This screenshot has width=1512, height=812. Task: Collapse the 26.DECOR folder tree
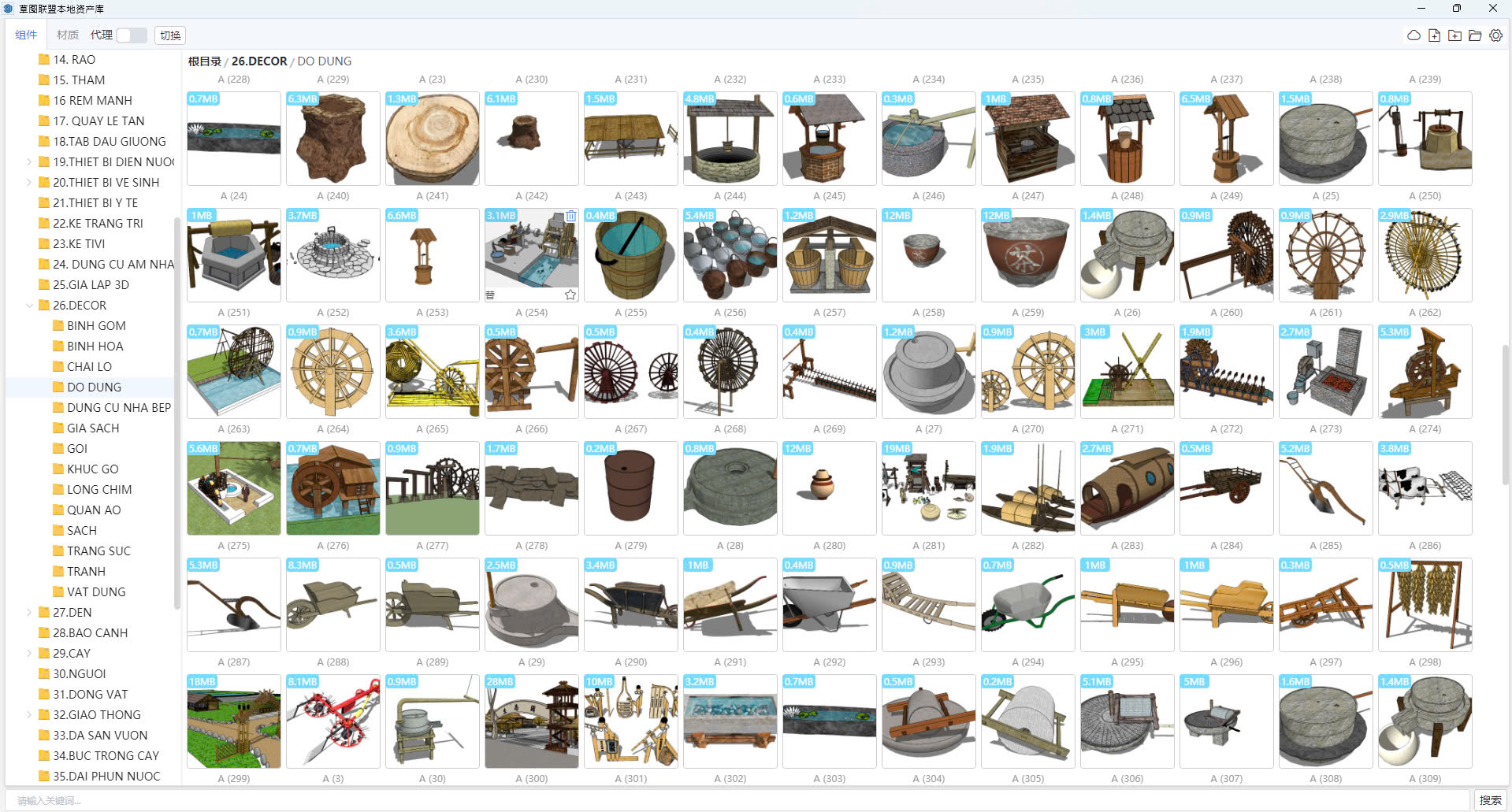(30, 306)
